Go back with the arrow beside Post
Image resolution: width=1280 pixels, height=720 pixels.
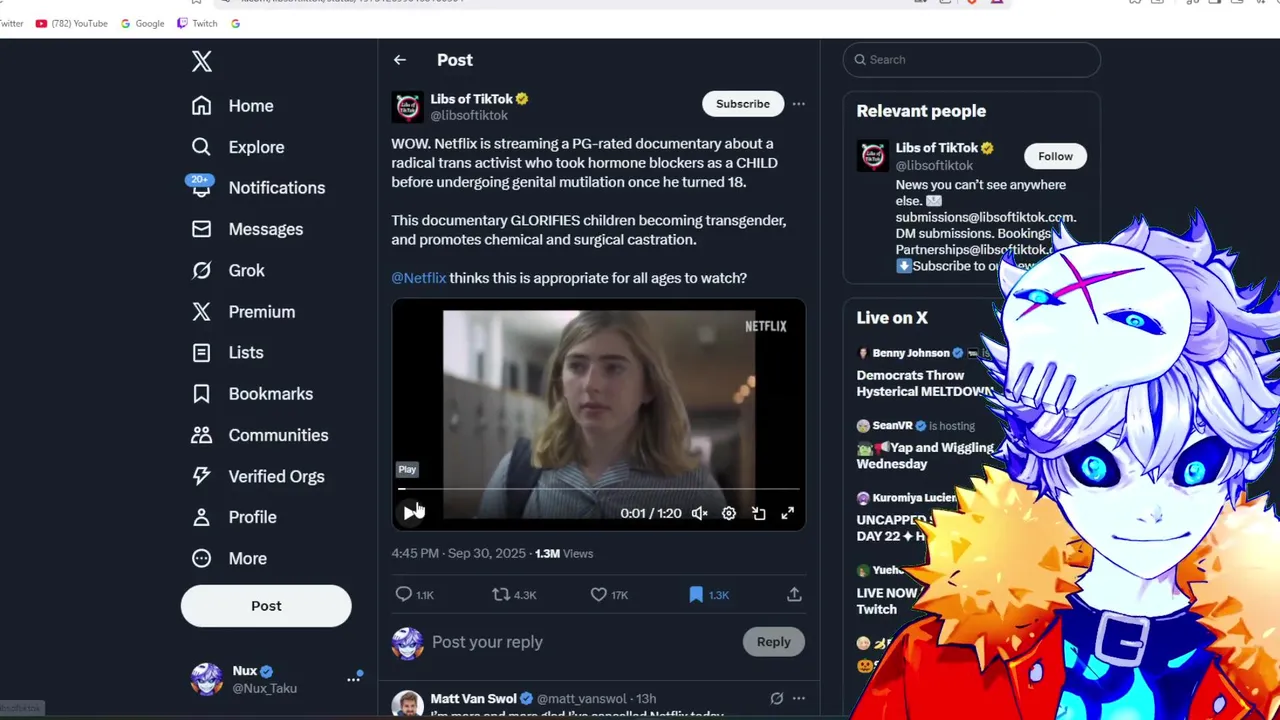pyautogui.click(x=400, y=60)
